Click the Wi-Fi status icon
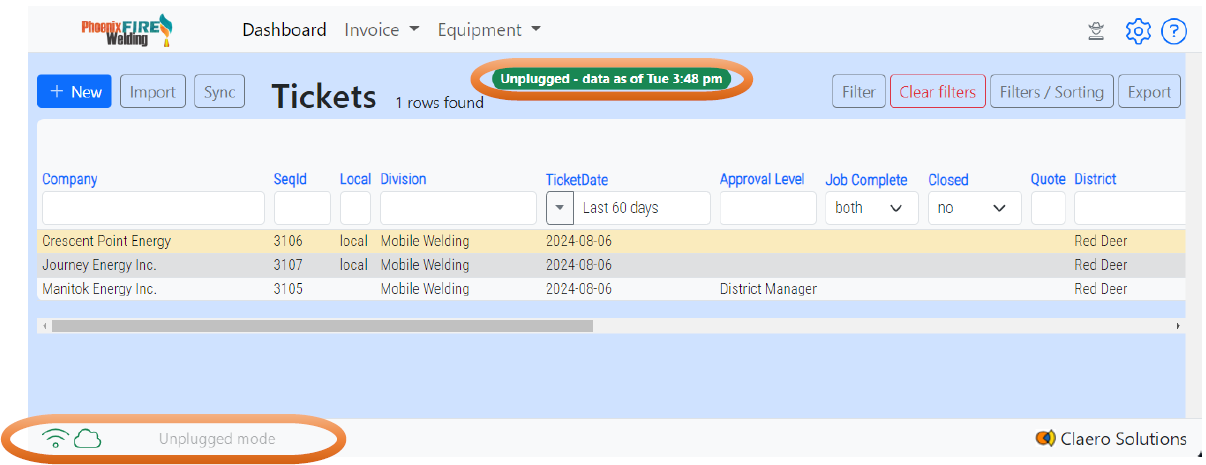1206x465 pixels. coord(55,438)
